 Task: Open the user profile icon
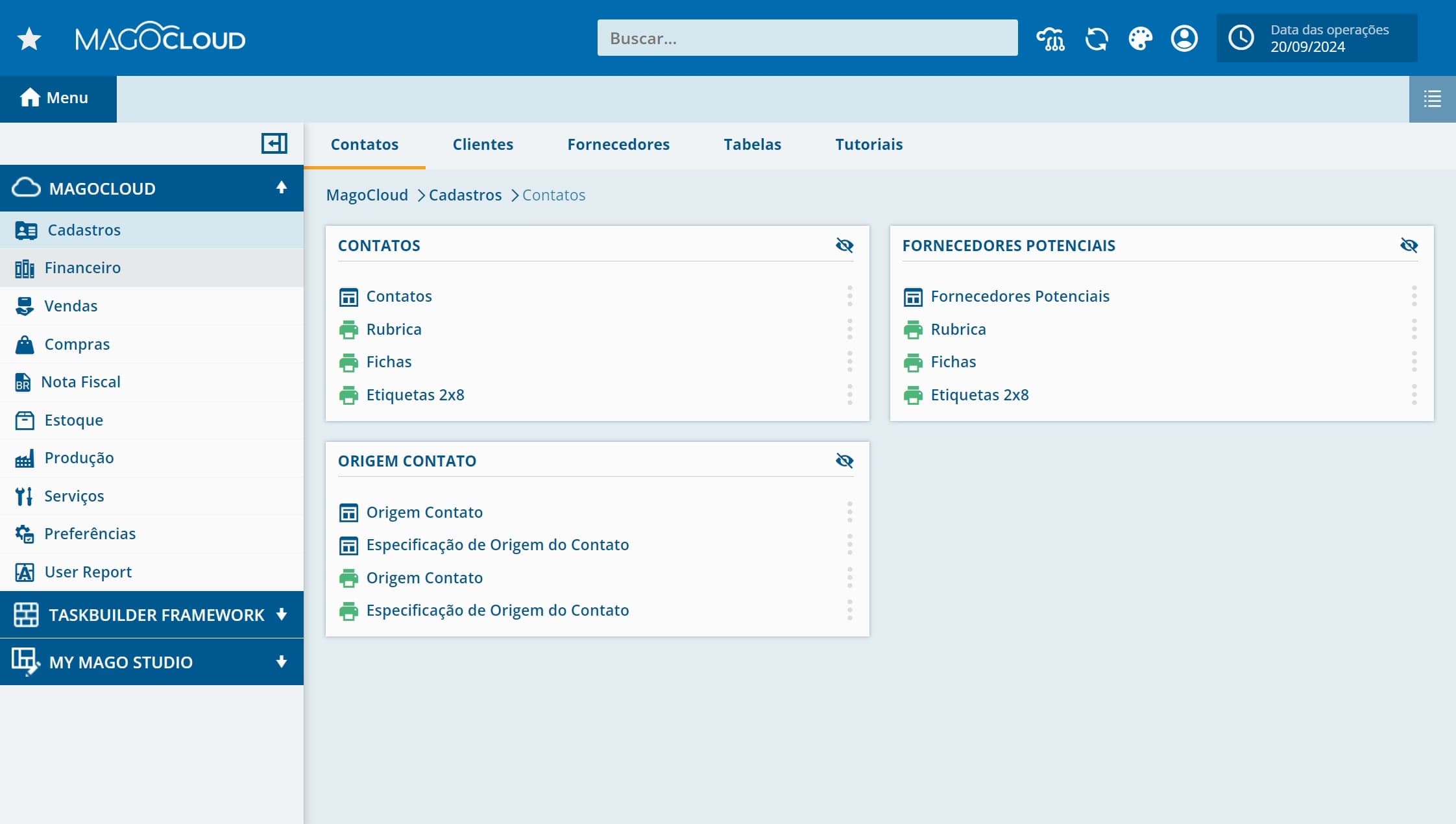(1184, 38)
